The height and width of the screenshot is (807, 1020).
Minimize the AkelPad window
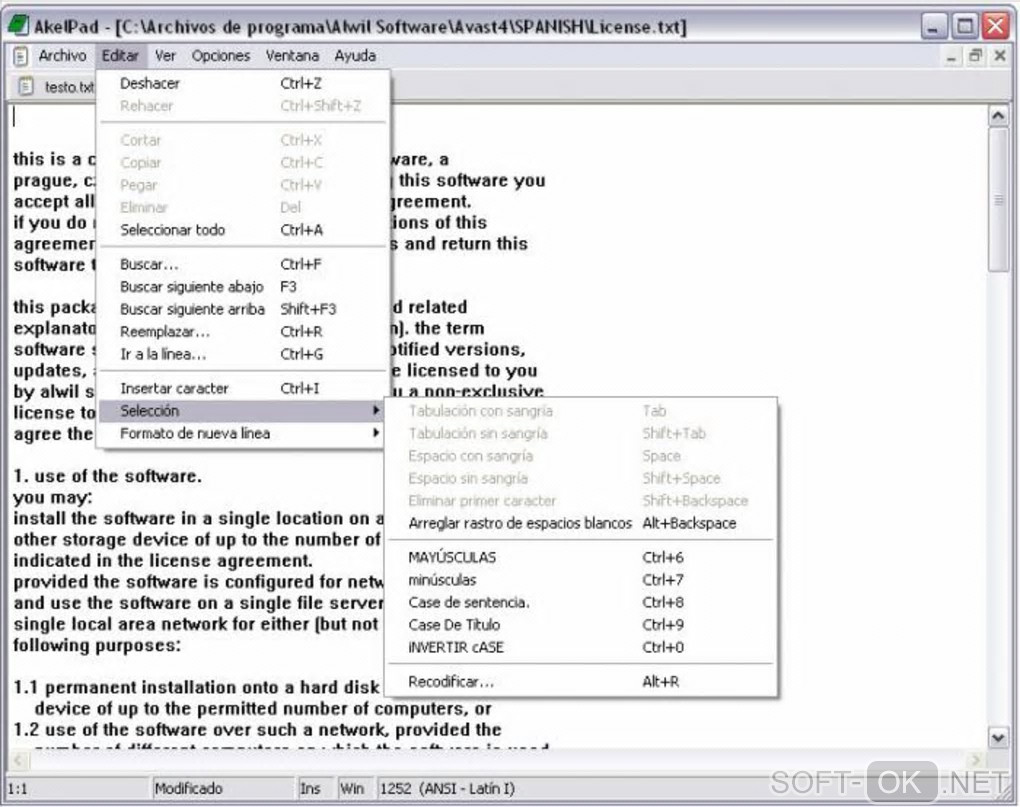coord(933,27)
